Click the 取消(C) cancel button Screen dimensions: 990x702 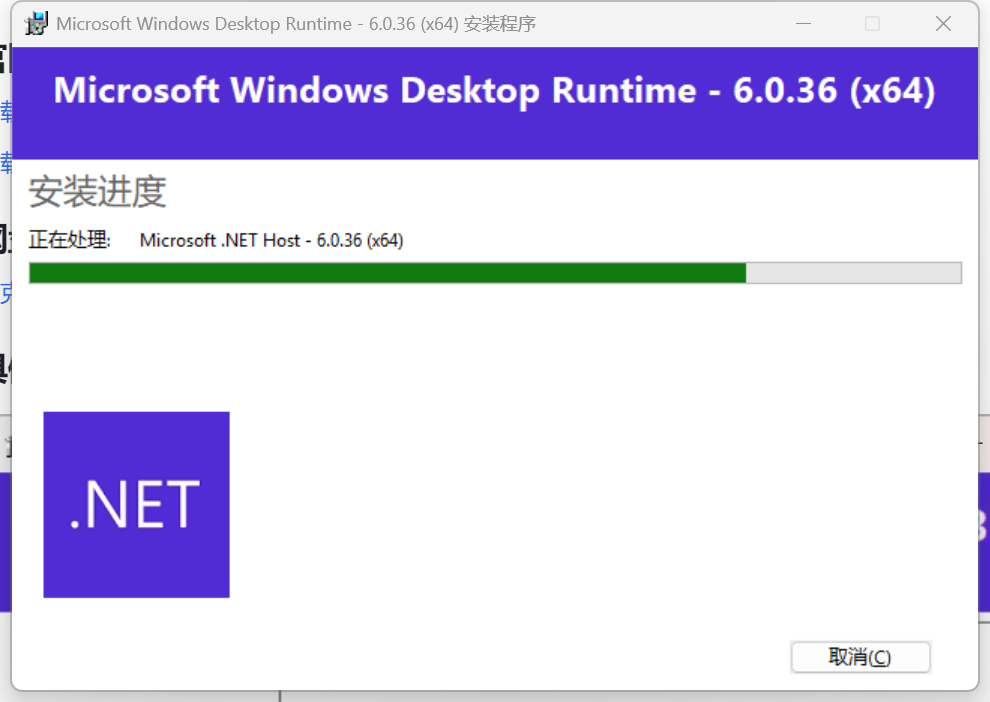860,657
